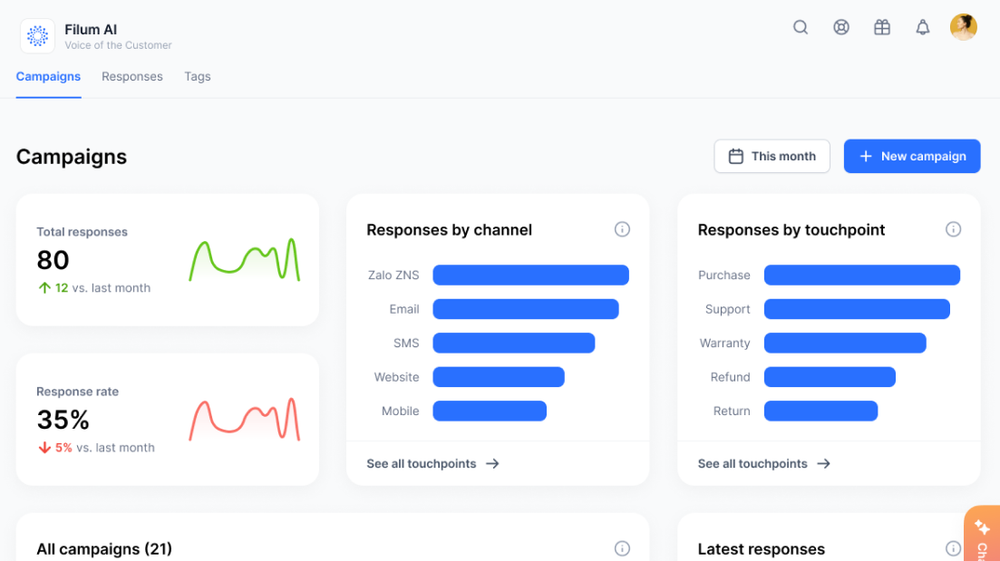Click the Mobile channel bar
The height and width of the screenshot is (561, 1000).
pos(490,411)
